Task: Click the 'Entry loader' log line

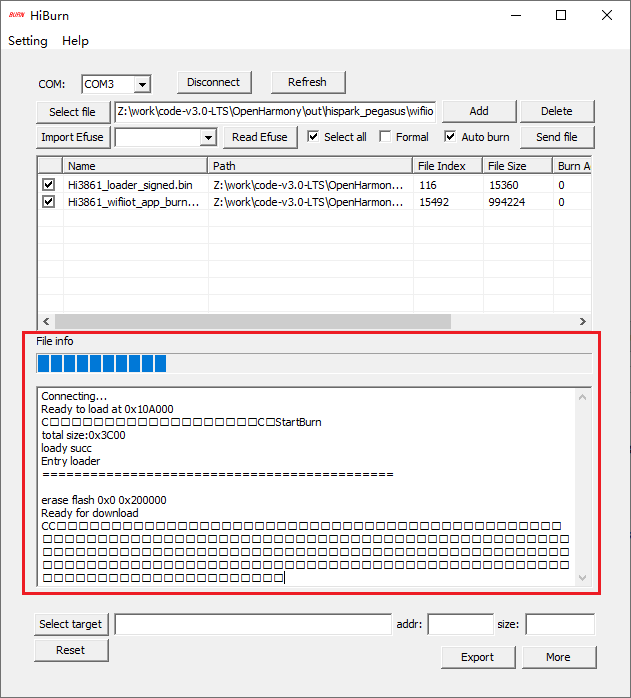Action: point(71,461)
